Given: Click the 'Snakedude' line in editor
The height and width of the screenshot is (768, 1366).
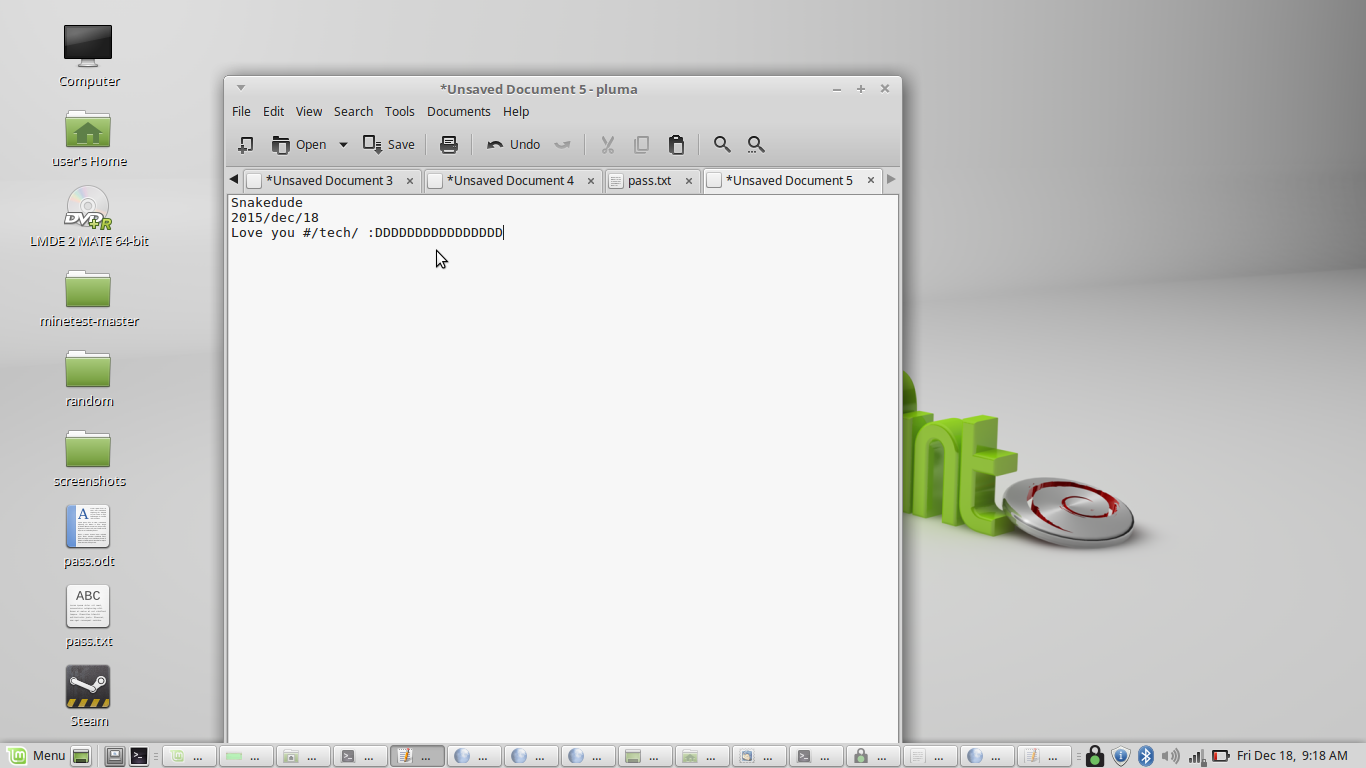Looking at the screenshot, I should point(267,203).
